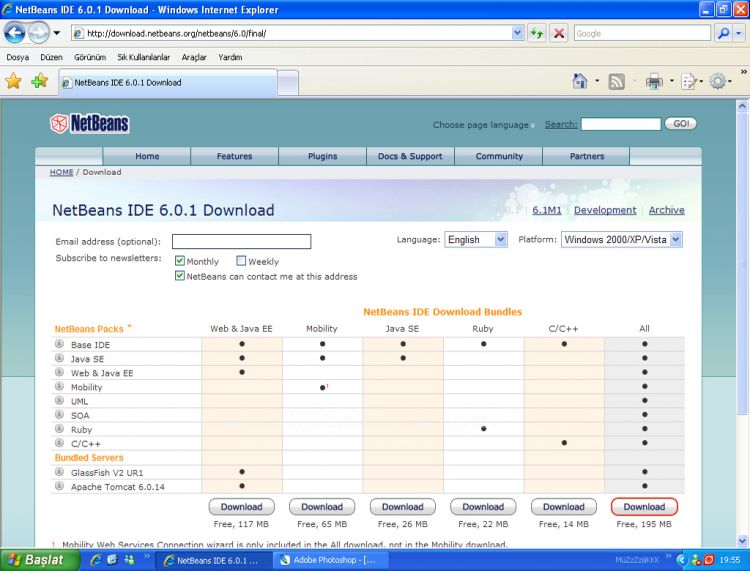Viewport: 750px width, 571px height.
Task: Click the Refresh page icon
Action: tap(537, 33)
